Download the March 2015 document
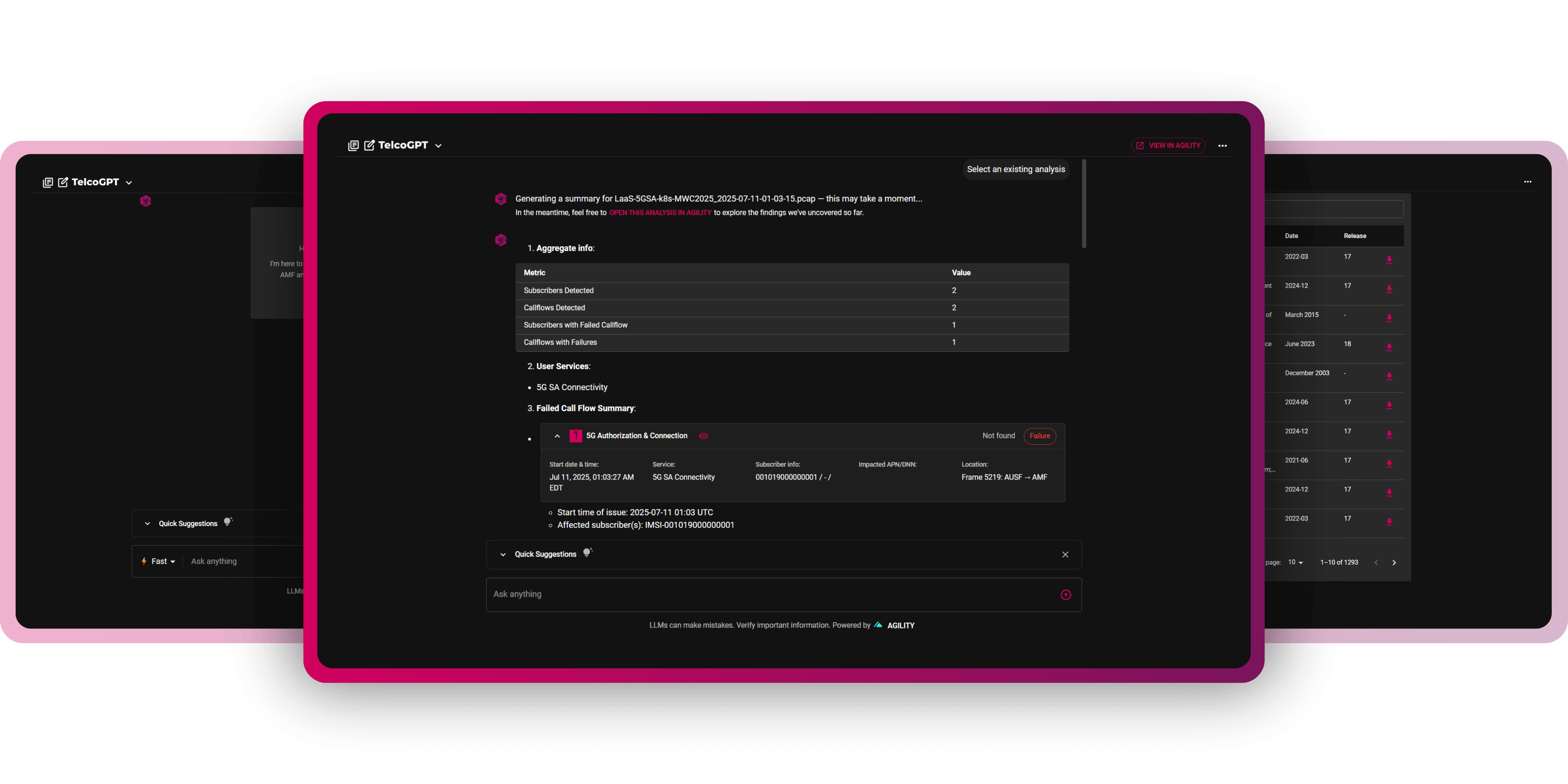This screenshot has width=1568, height=784. coord(1389,318)
